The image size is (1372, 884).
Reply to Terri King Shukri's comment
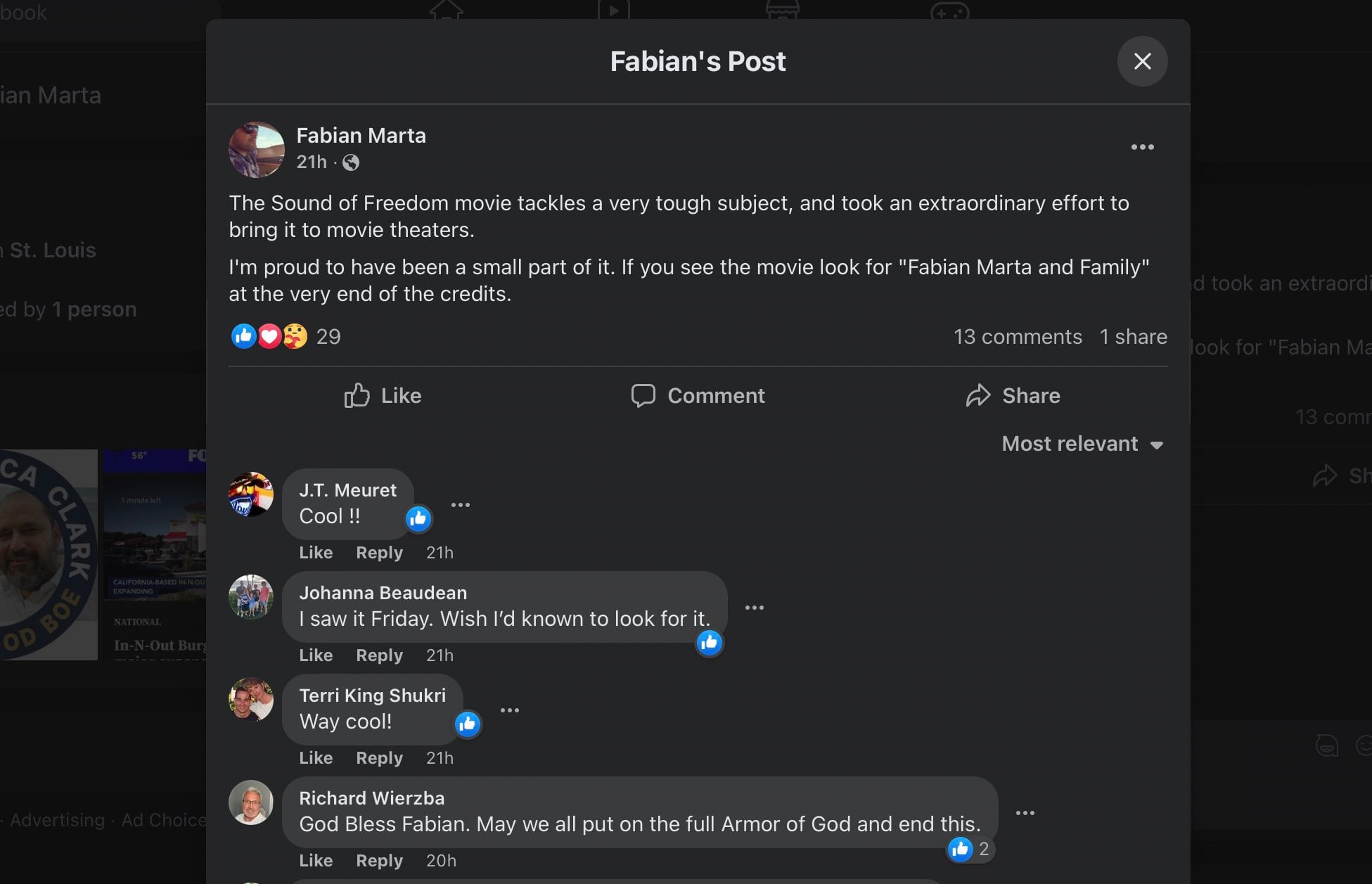click(379, 758)
